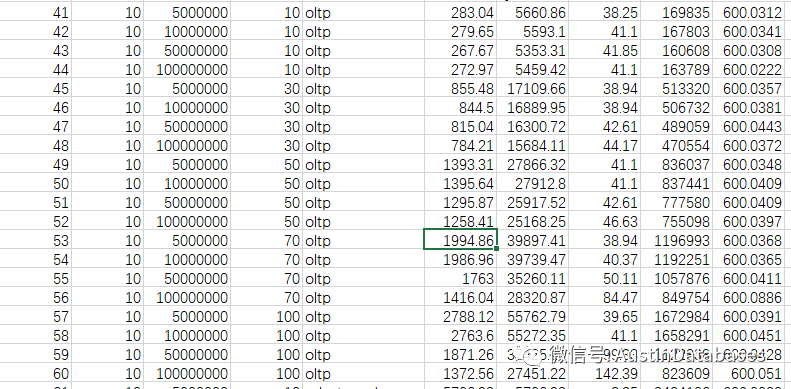Click cell with value 160608
Screen dimensions: 791x389
[676, 50]
